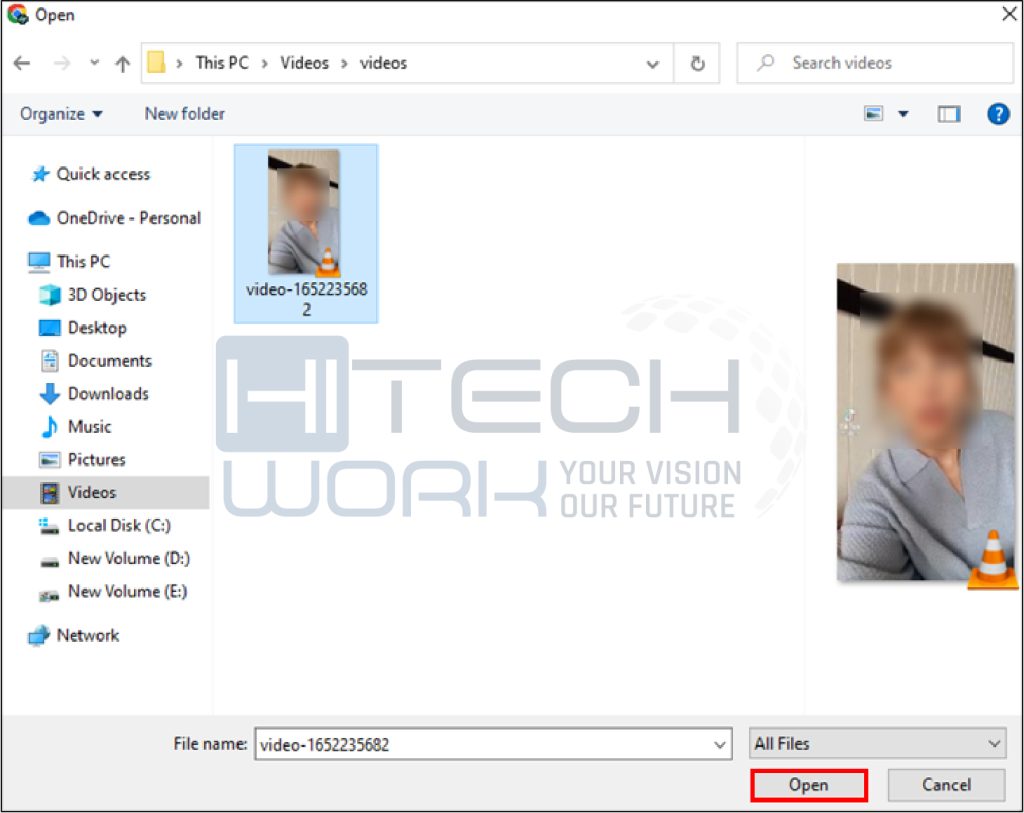Select Videos in the address path

tap(304, 63)
